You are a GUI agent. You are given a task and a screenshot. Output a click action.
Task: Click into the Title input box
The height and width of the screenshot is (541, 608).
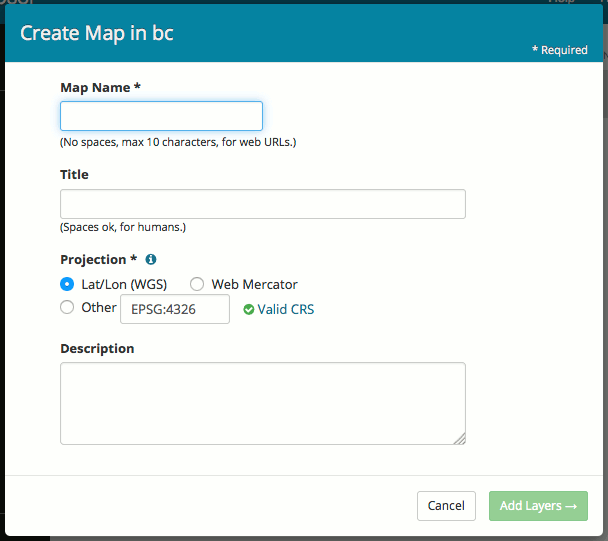click(x=262, y=204)
